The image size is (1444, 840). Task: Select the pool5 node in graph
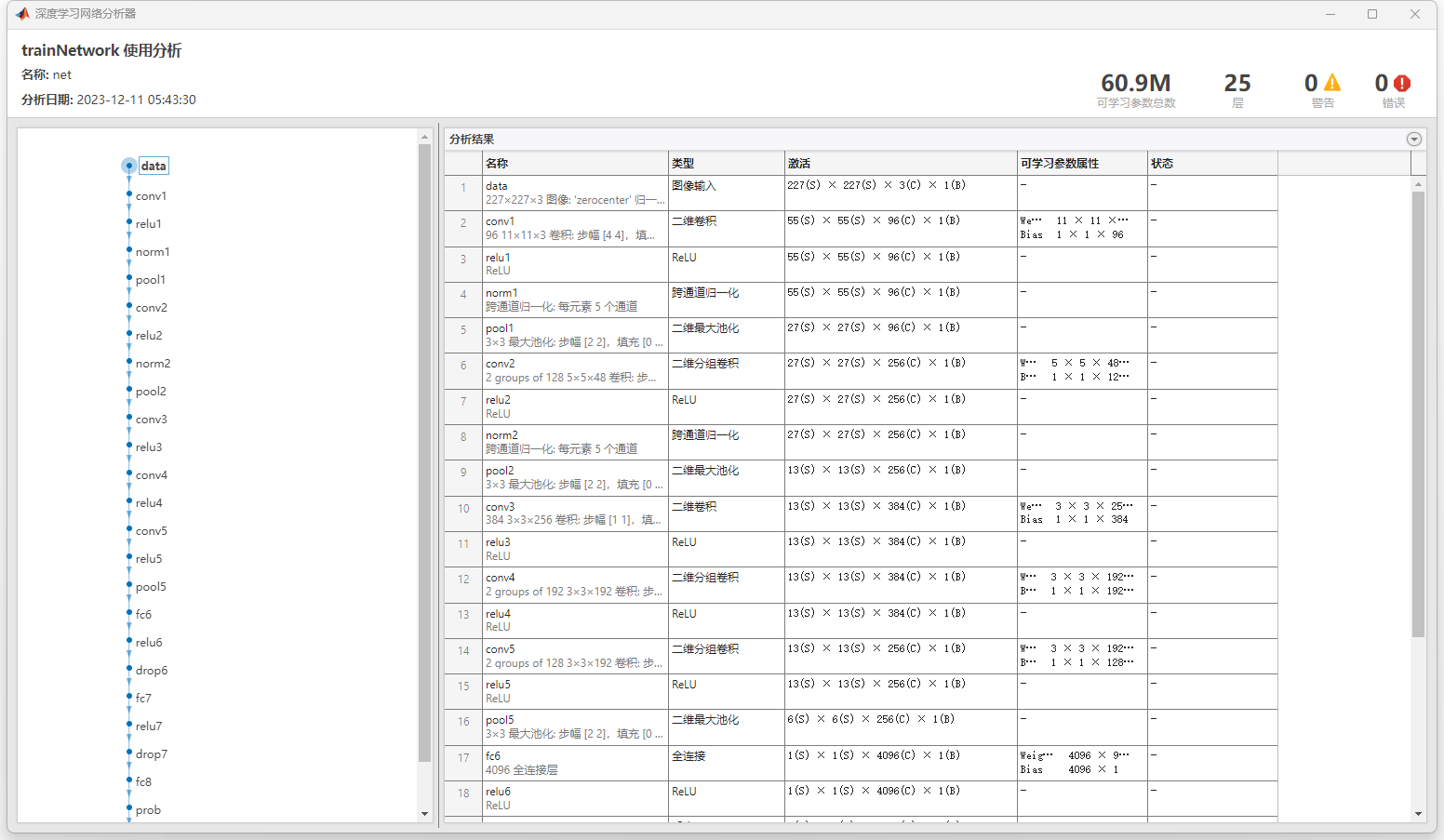pyautogui.click(x=151, y=587)
